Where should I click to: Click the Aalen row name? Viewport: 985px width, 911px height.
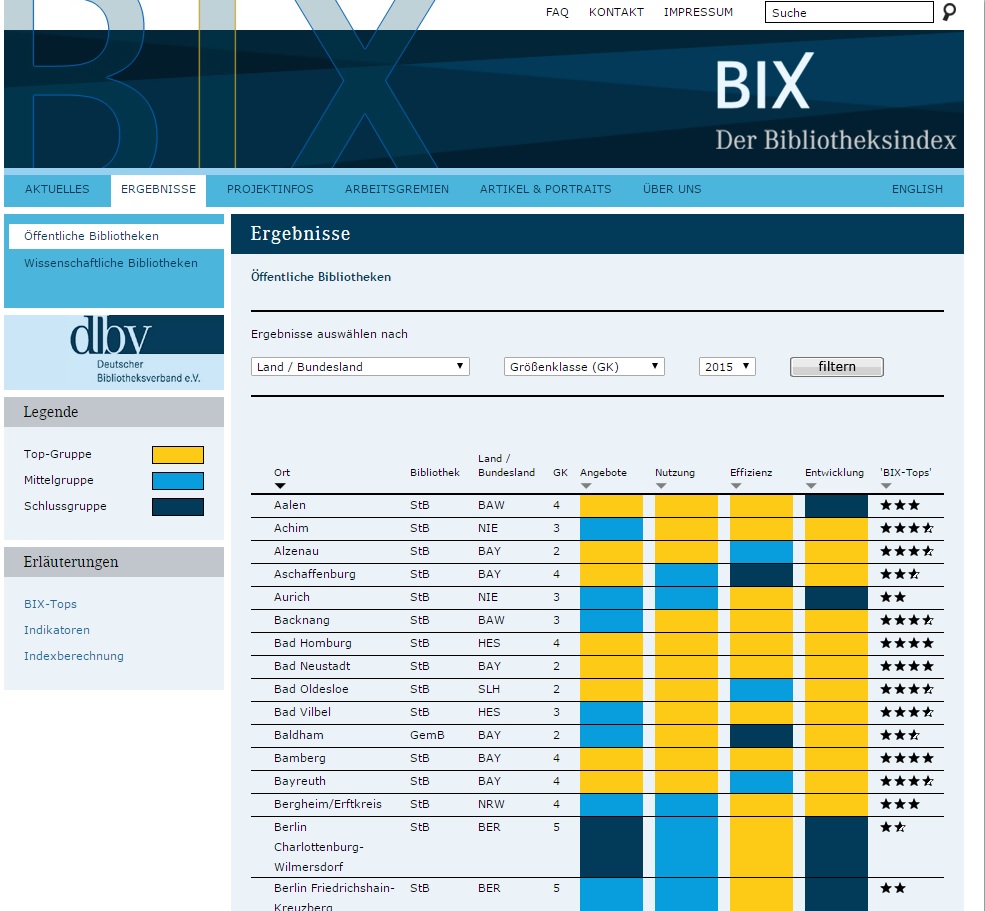click(x=290, y=505)
